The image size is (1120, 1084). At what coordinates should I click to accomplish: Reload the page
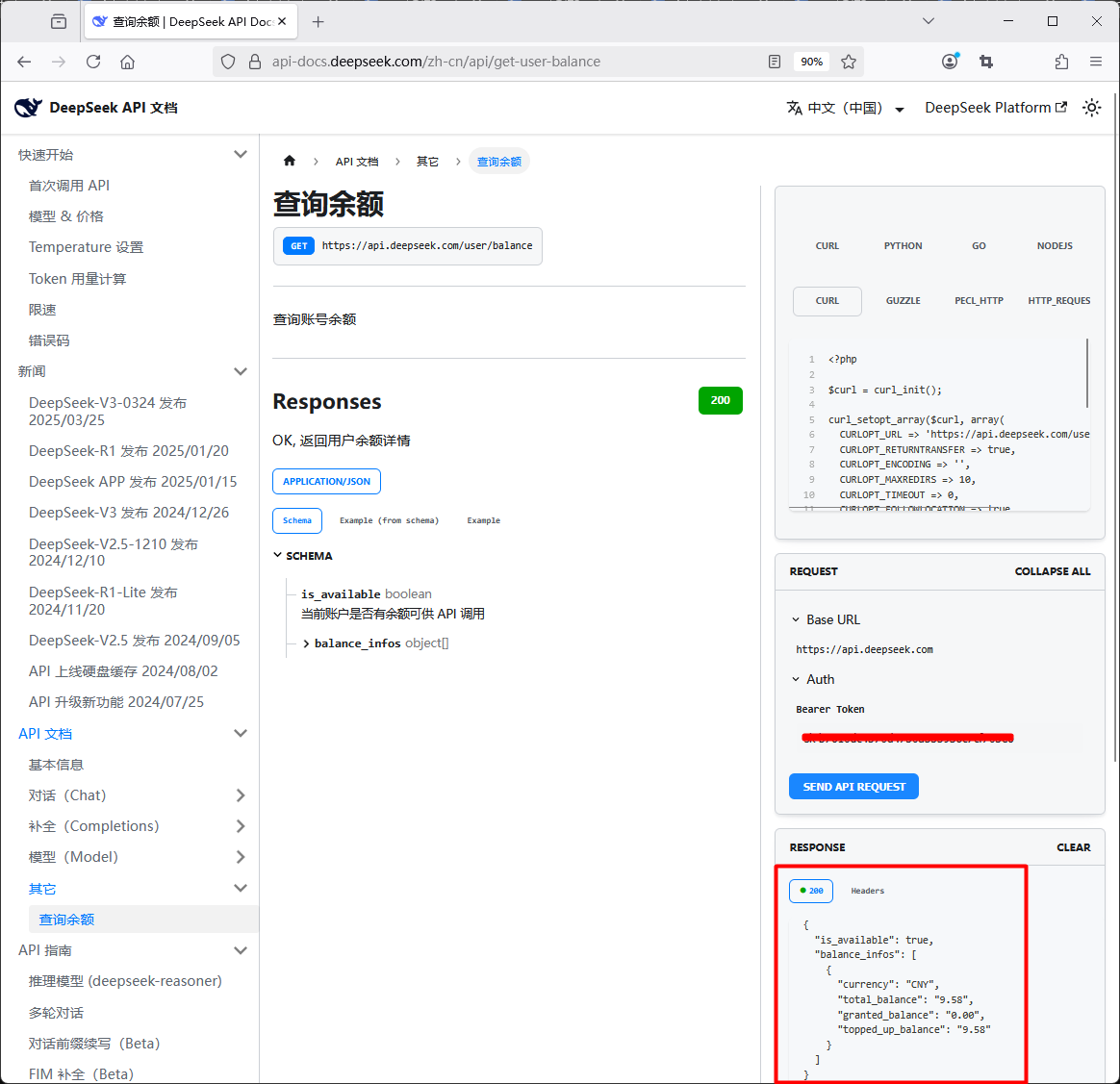coord(93,63)
